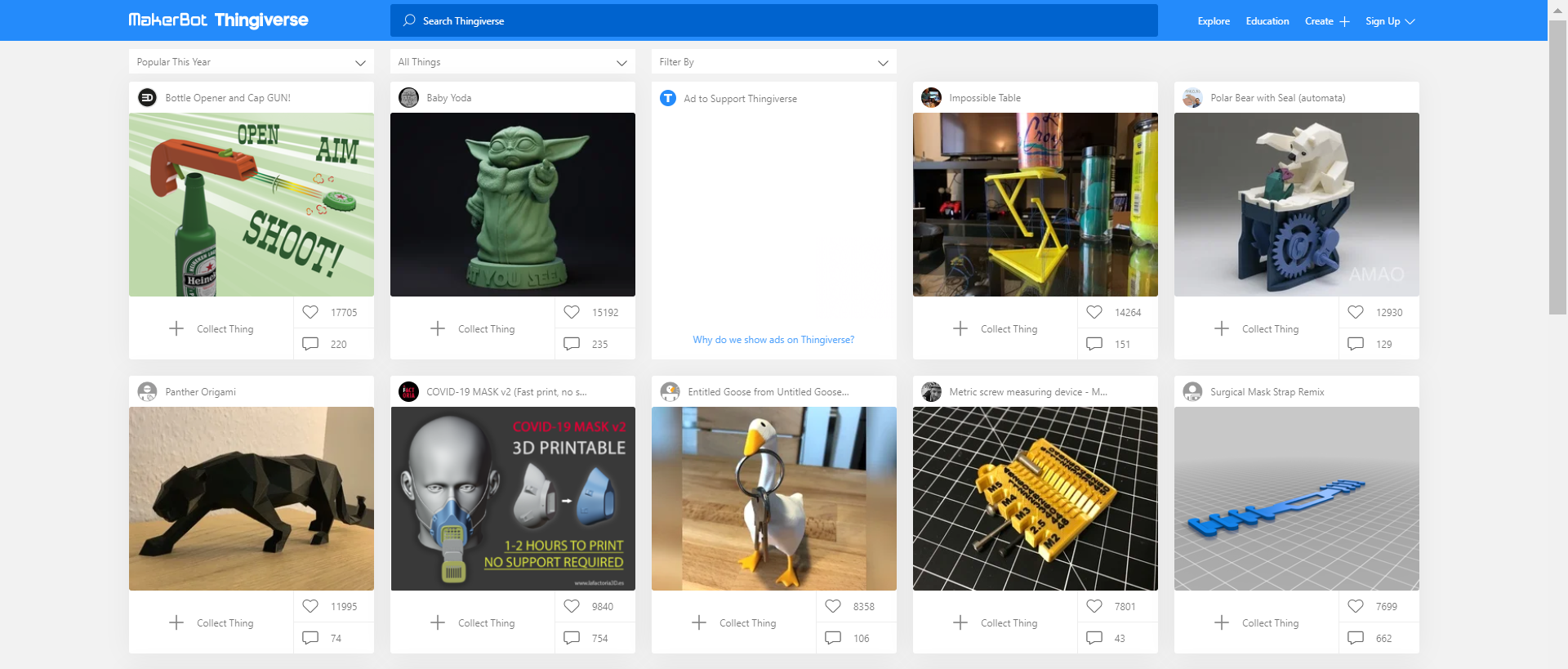Click the search magnifier icon
Screen dimensions: 1568x669
click(409, 20)
